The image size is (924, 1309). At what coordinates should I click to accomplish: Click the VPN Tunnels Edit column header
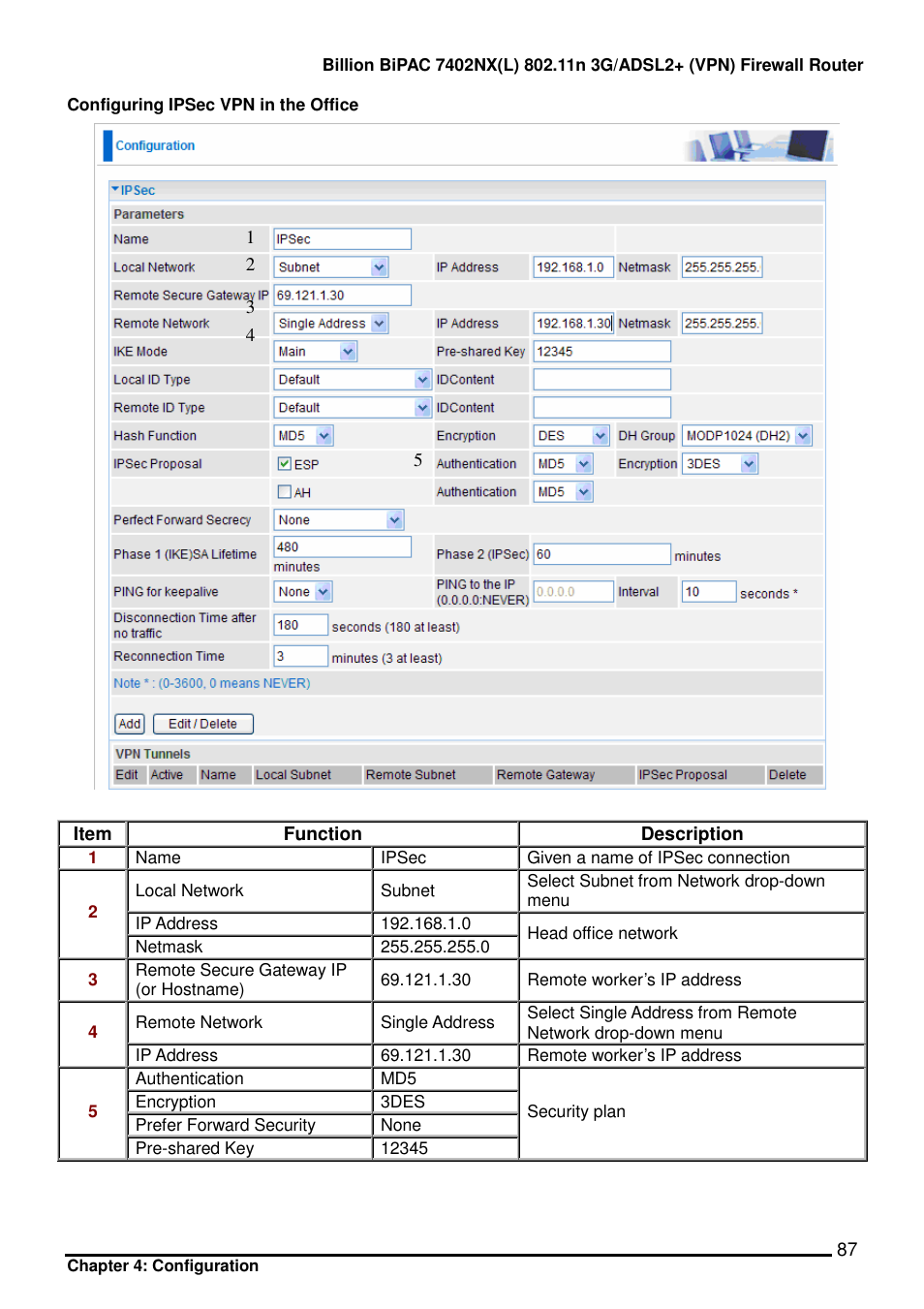pyautogui.click(x=127, y=775)
